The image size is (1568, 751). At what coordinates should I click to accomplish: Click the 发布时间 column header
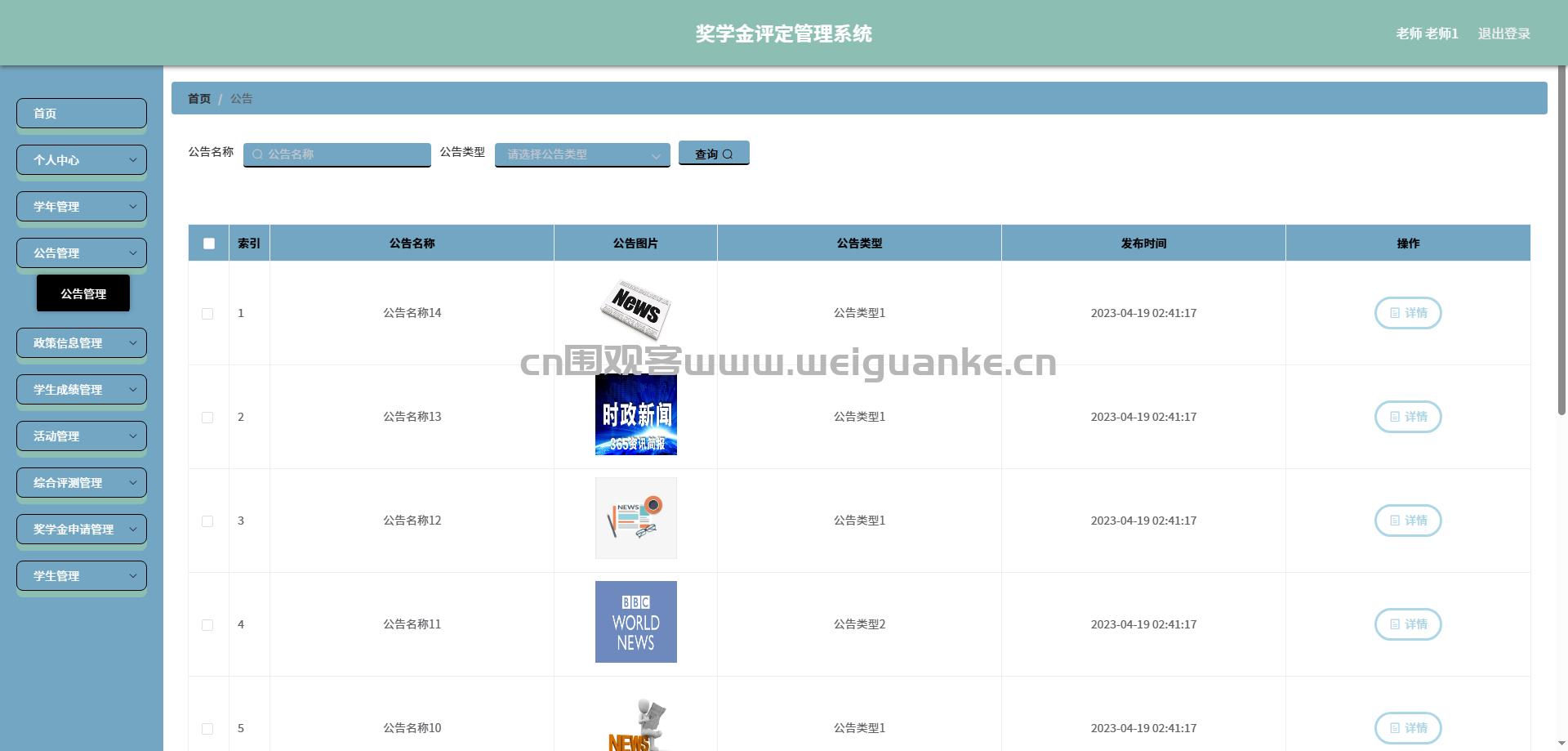[1143, 244]
